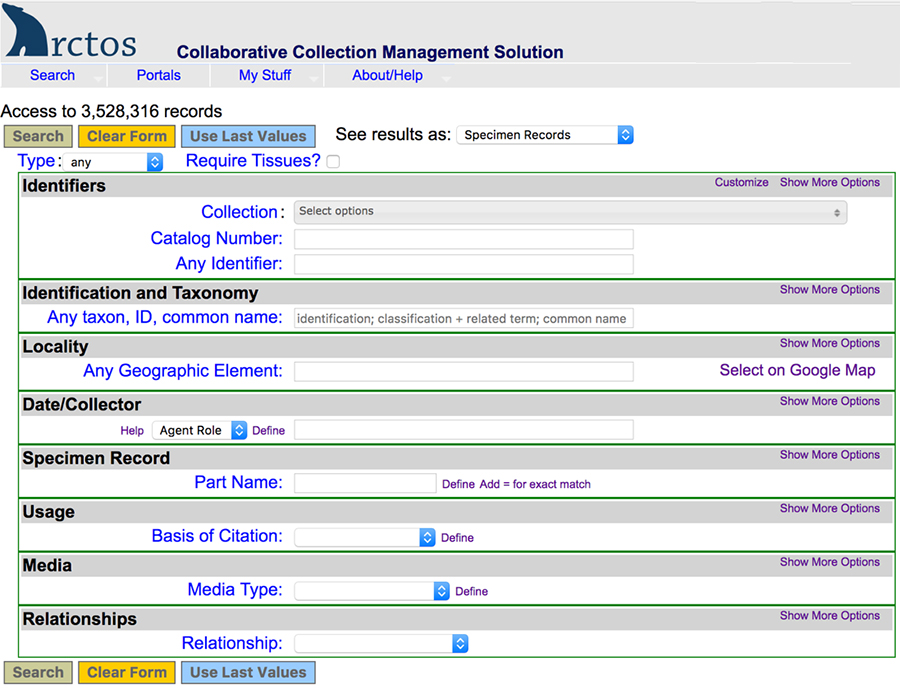Tick the Require Tissues checkbox
This screenshot has width=900, height=694.
coord(333,162)
